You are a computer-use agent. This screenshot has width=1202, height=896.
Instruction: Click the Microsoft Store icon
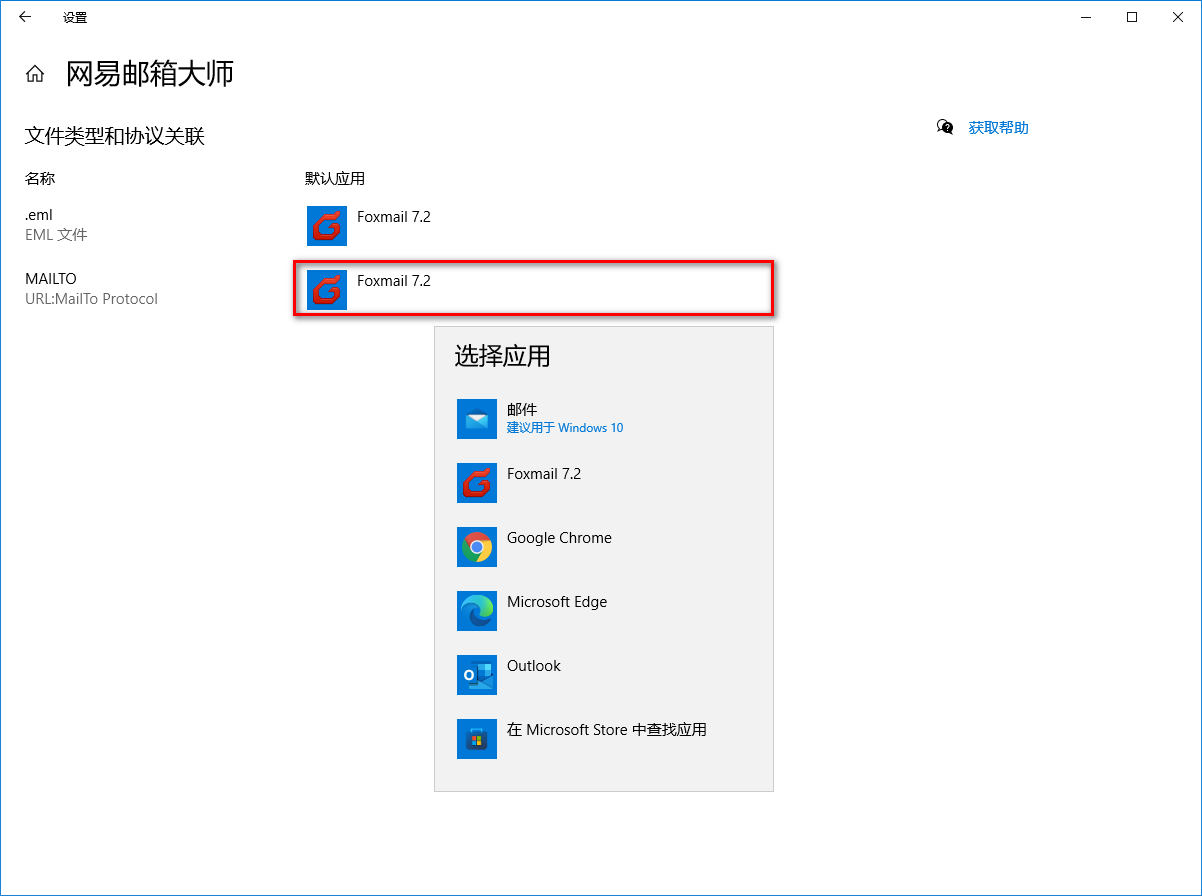pyautogui.click(x=477, y=739)
